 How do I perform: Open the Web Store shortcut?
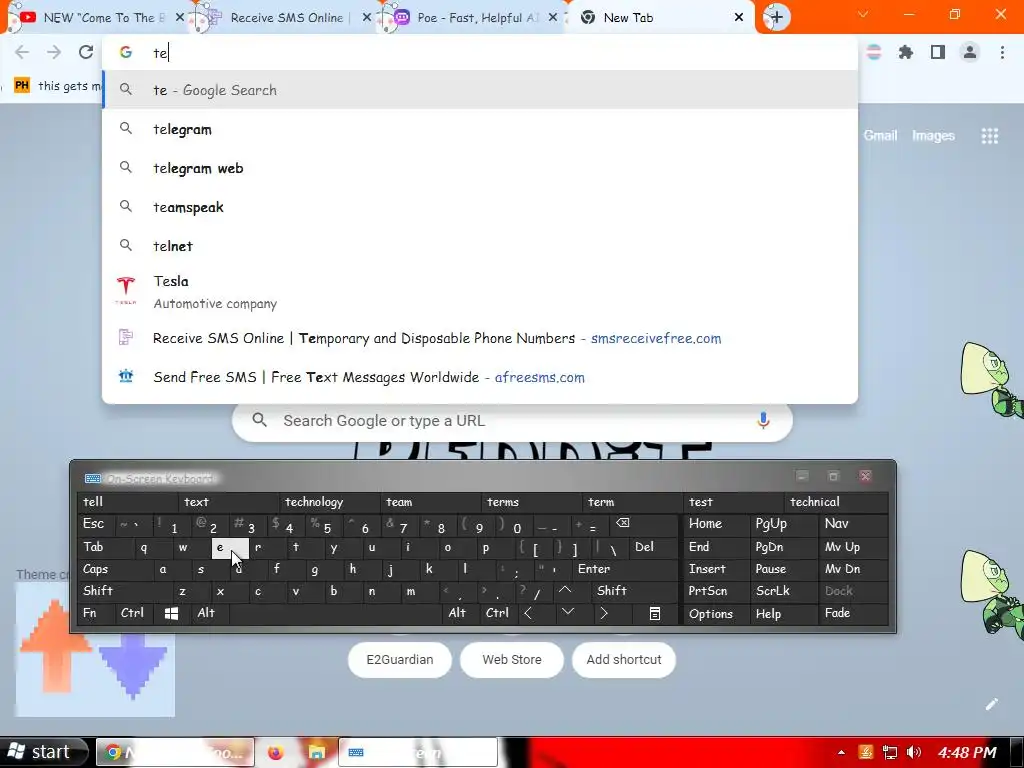[x=511, y=660]
